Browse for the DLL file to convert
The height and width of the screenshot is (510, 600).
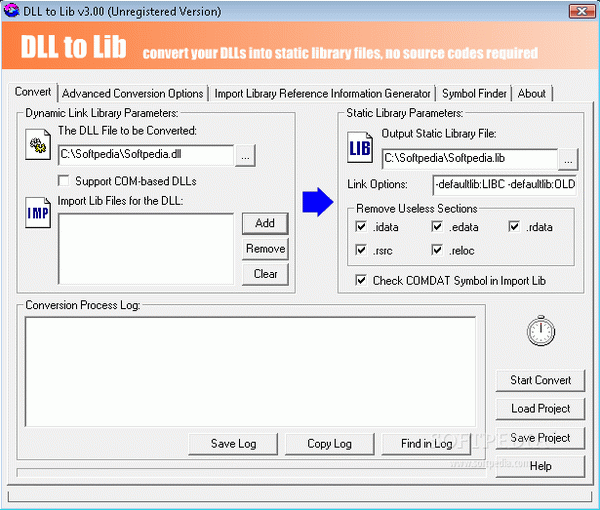245,156
